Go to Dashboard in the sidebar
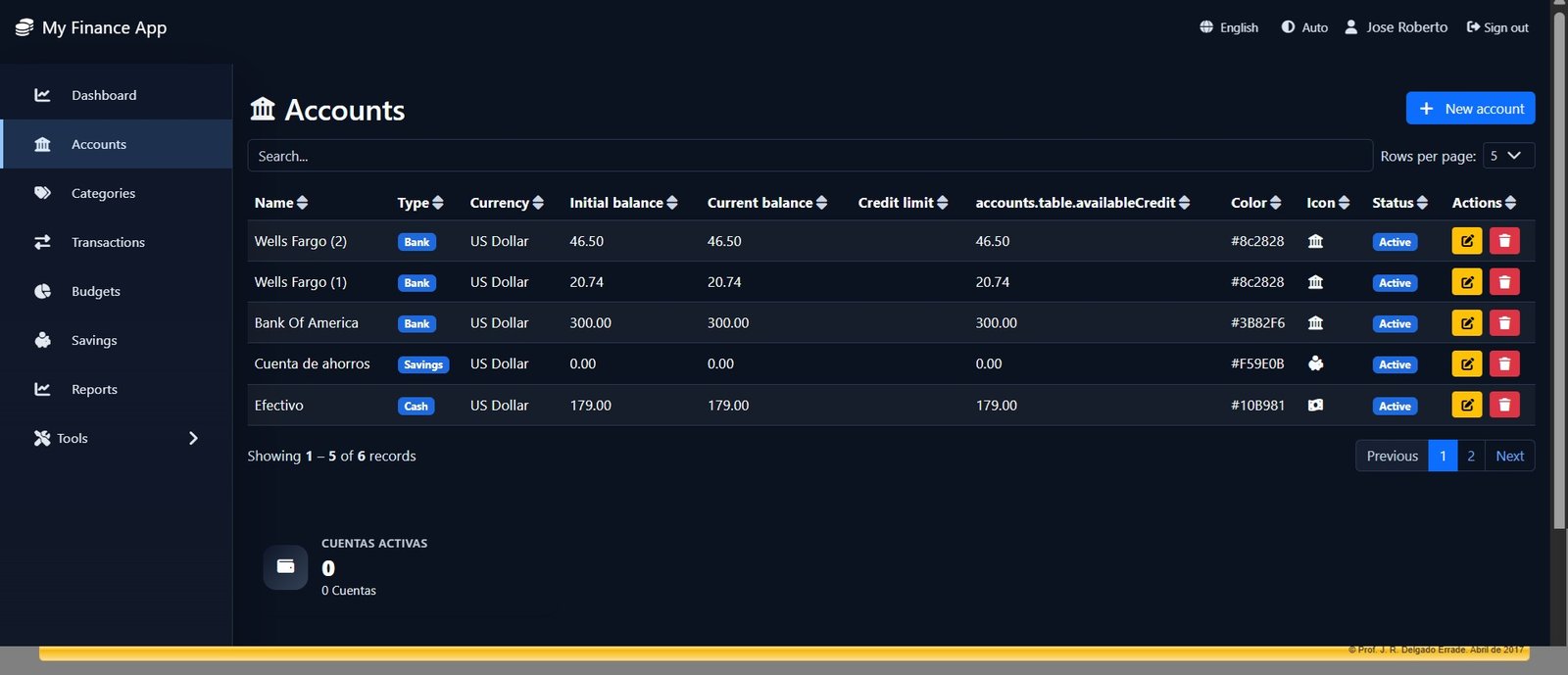Viewport: 1568px width, 675px height. tap(117, 95)
